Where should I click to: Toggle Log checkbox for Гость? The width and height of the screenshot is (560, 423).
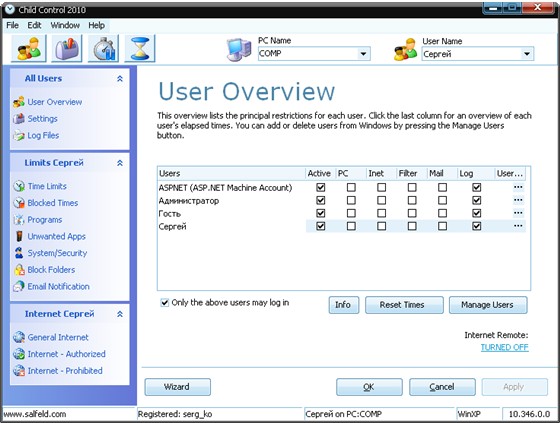476,213
